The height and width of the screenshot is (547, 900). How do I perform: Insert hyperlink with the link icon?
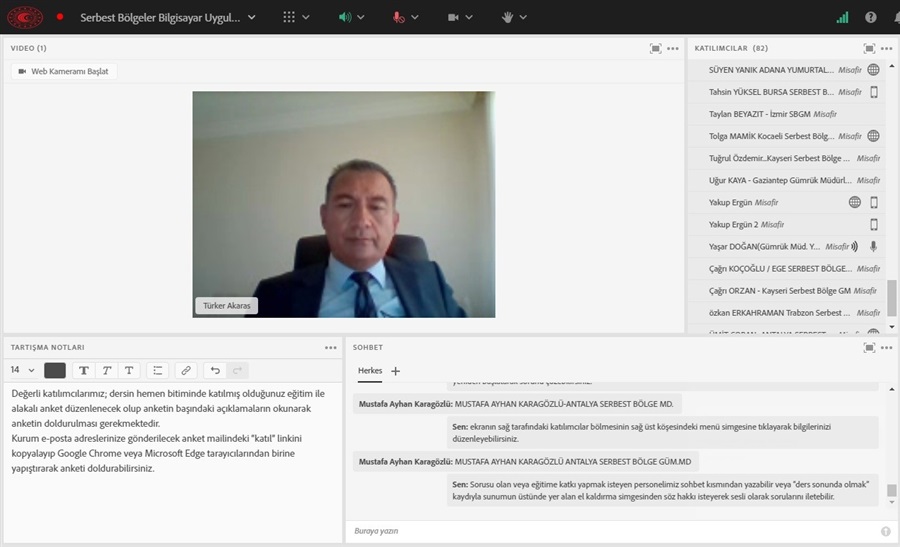(x=186, y=370)
